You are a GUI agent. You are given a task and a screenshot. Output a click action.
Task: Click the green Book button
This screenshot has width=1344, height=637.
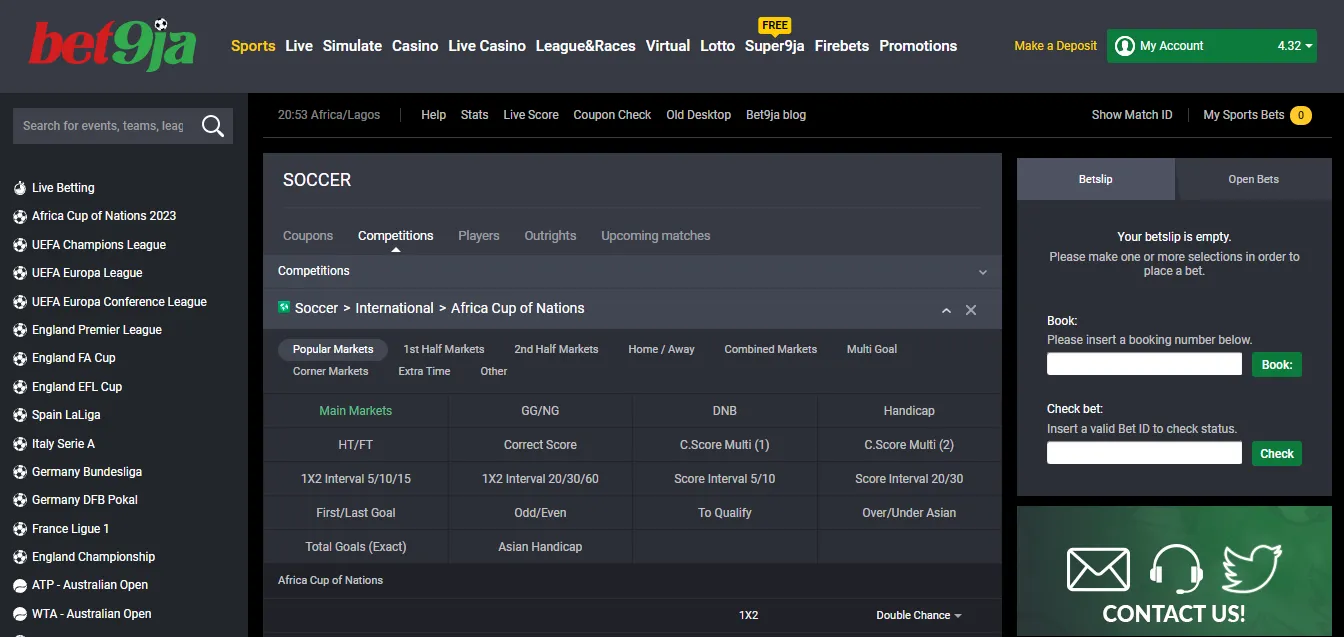click(1276, 364)
